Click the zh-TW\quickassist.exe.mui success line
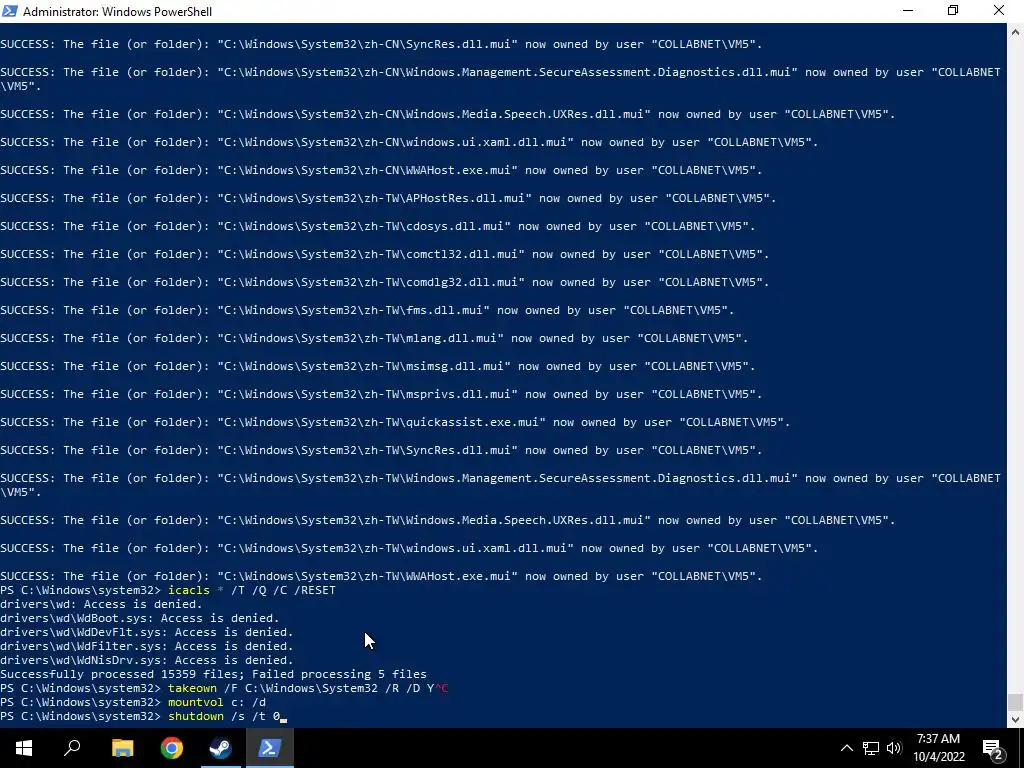Screen dimensions: 1024x768 [x=395, y=422]
